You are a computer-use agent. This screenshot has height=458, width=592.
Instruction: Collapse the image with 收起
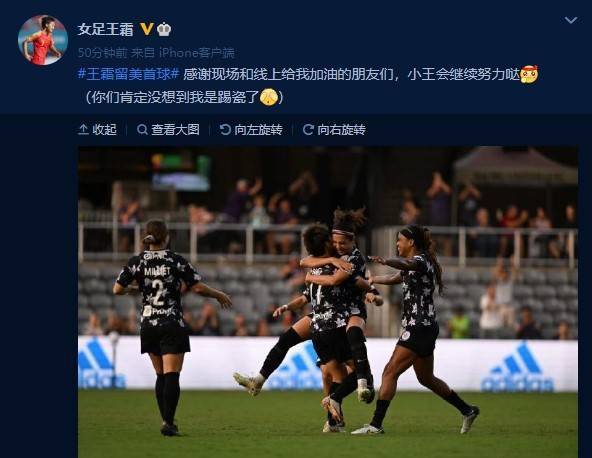(97, 130)
